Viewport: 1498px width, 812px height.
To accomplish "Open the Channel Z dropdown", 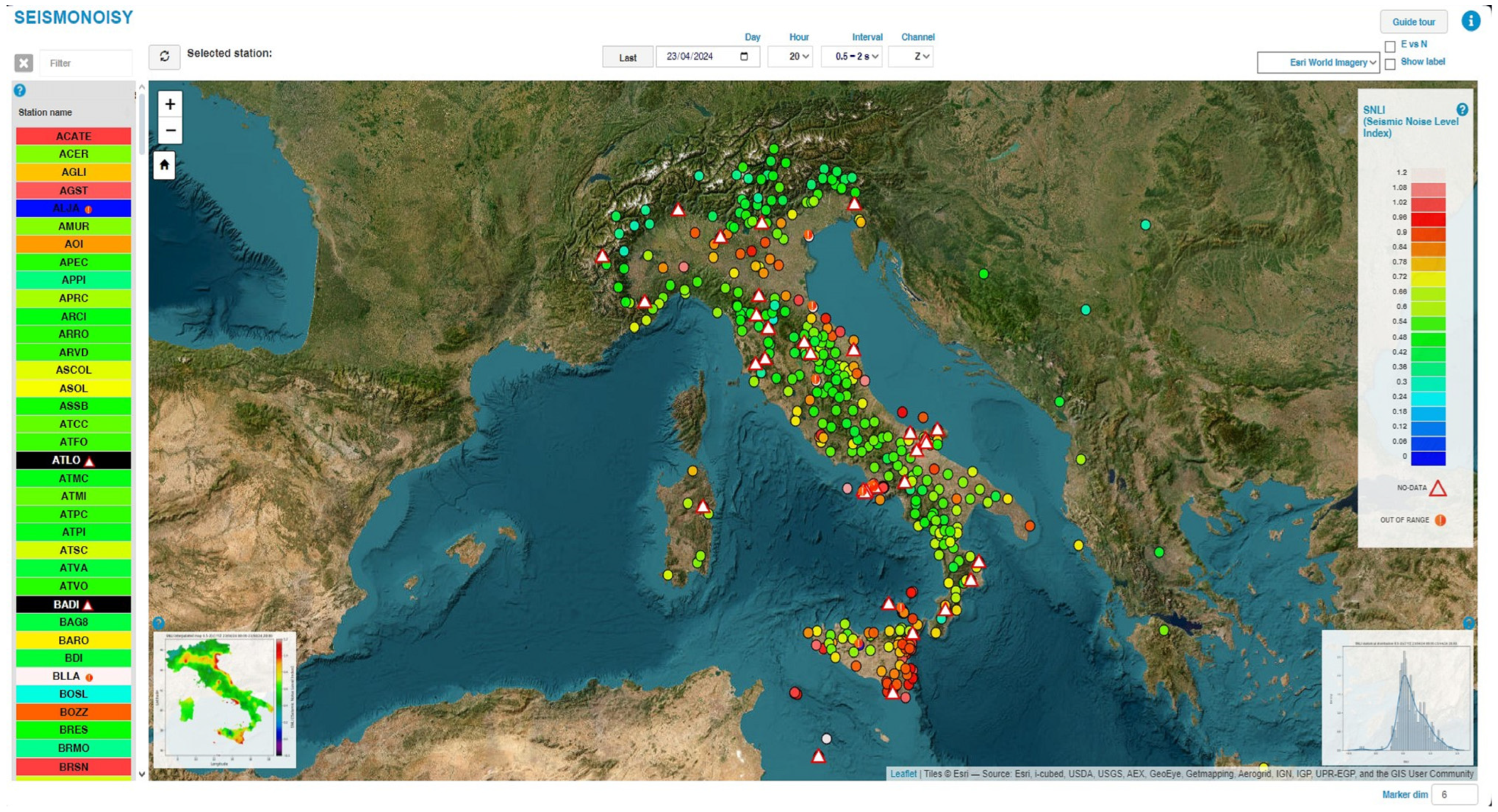I will click(x=911, y=56).
